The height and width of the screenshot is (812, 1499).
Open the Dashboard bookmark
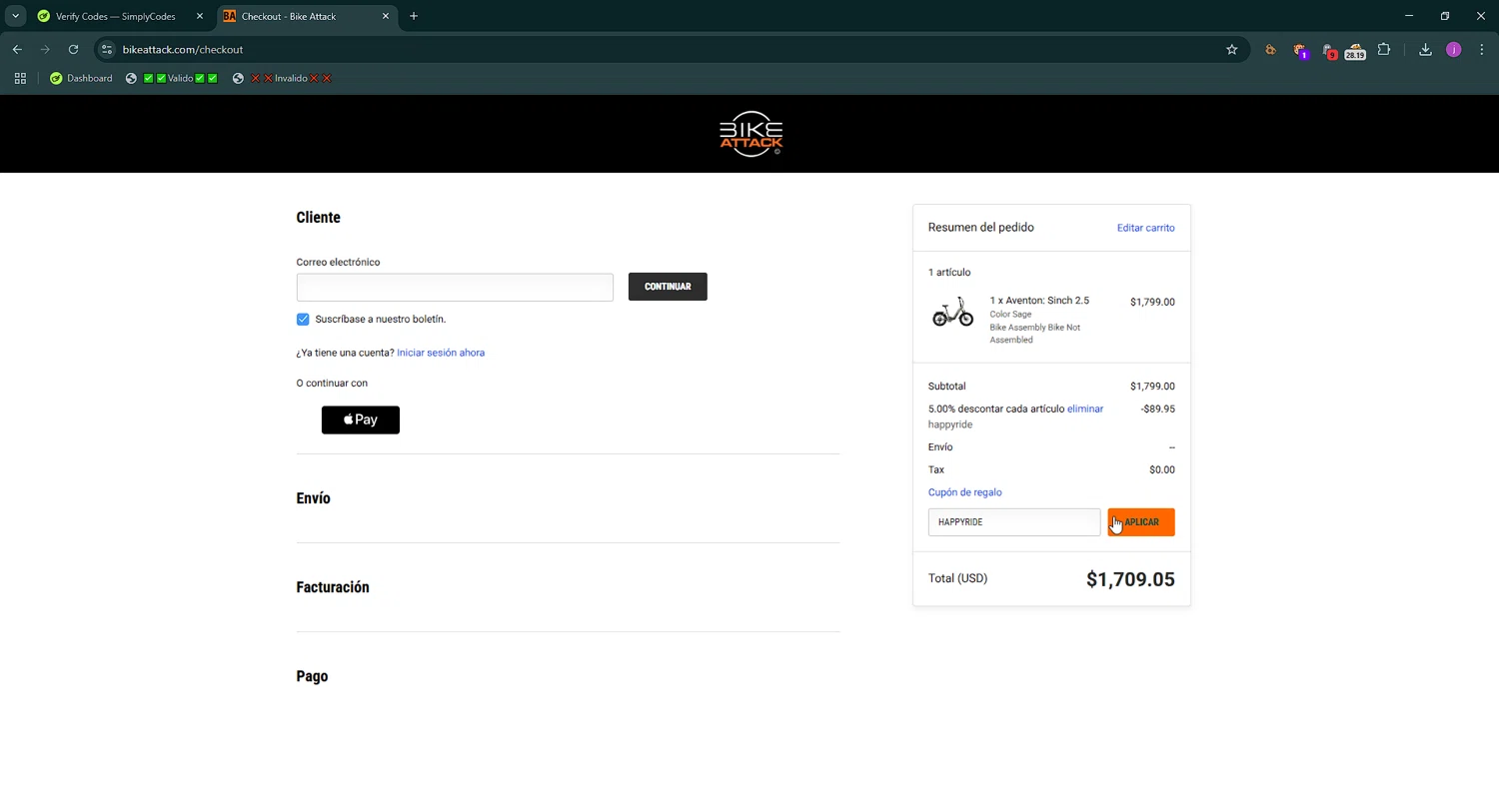81,78
